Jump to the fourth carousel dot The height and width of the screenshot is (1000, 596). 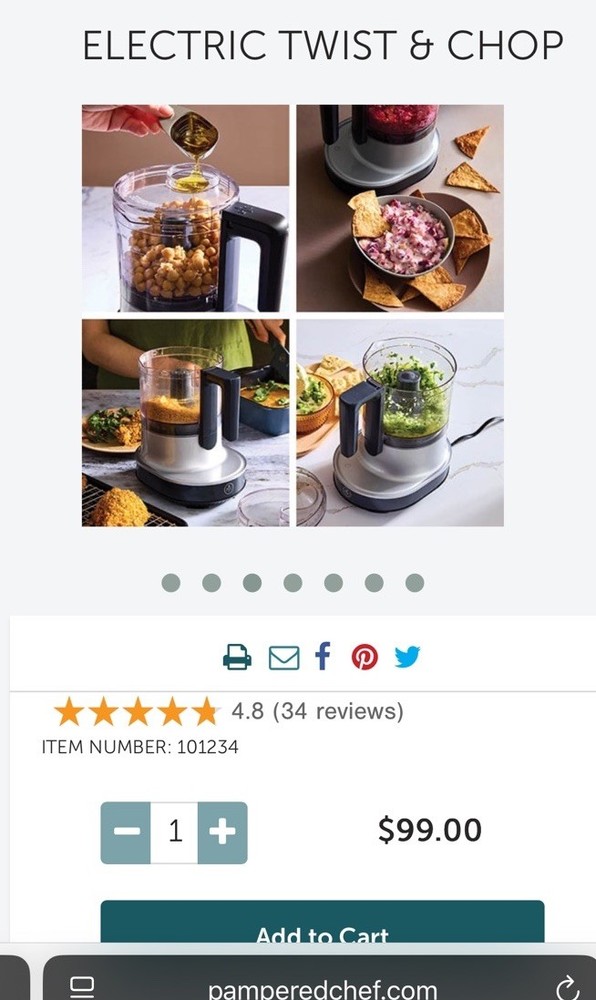click(x=293, y=582)
